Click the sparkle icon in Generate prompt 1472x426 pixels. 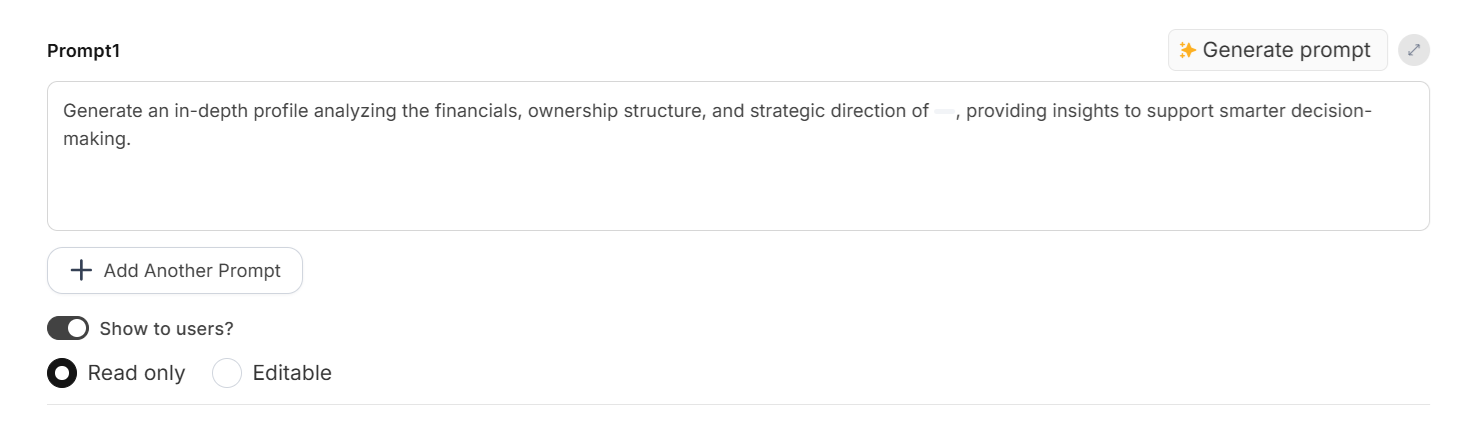point(1187,50)
